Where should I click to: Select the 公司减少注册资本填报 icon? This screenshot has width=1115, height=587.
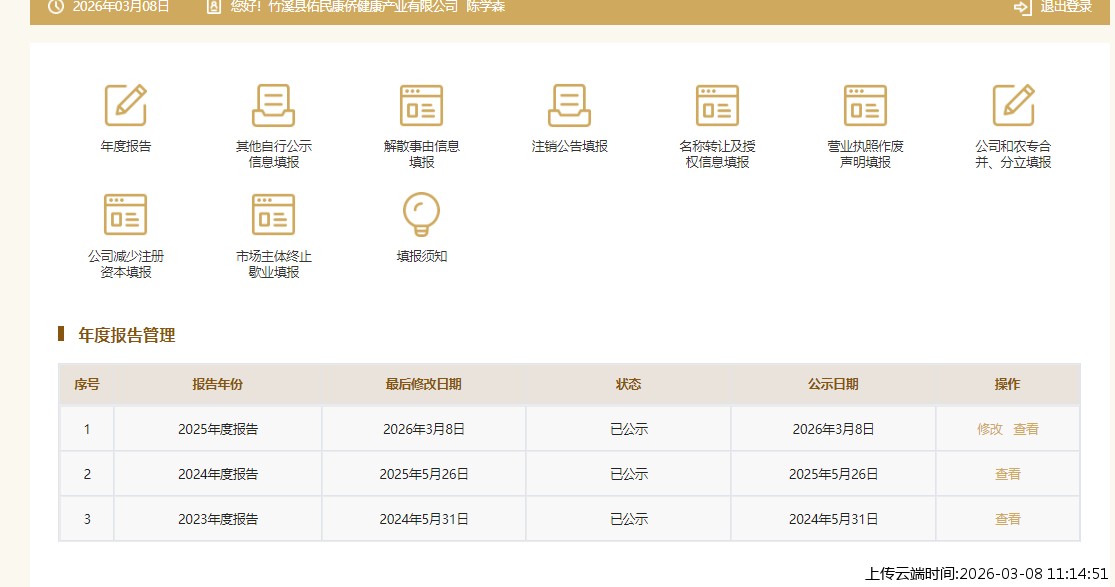point(126,215)
